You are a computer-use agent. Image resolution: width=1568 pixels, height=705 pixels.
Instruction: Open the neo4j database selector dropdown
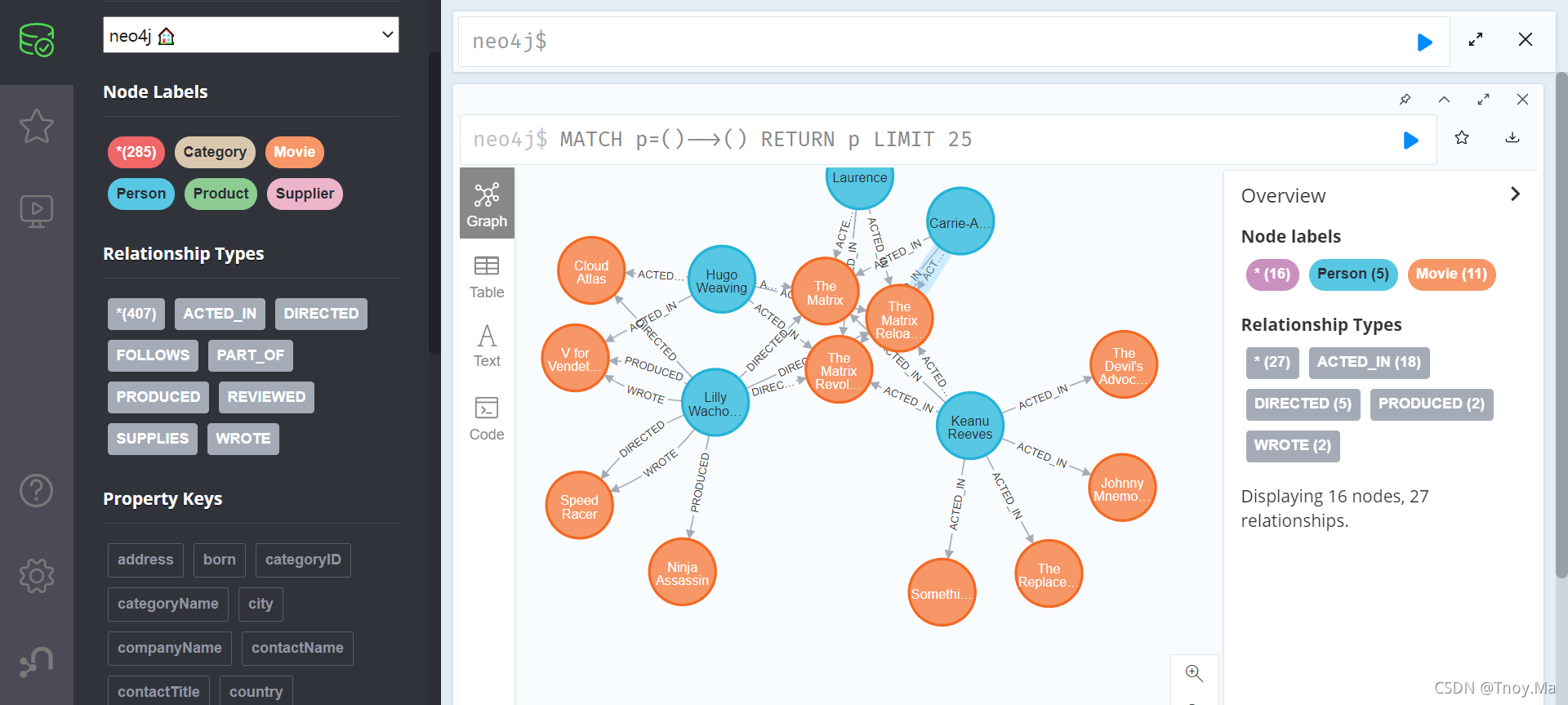[251, 35]
